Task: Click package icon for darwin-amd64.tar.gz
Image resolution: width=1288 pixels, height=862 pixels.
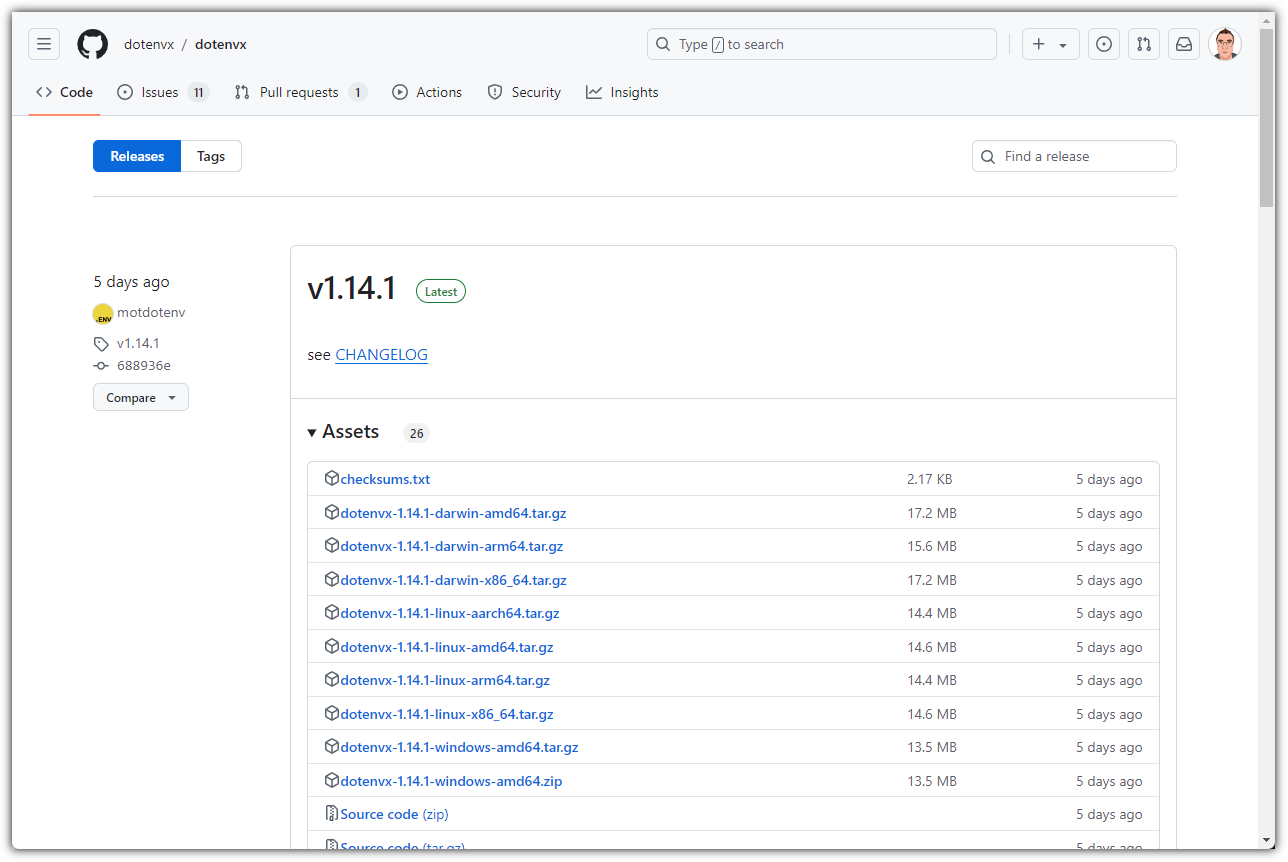Action: coord(332,512)
